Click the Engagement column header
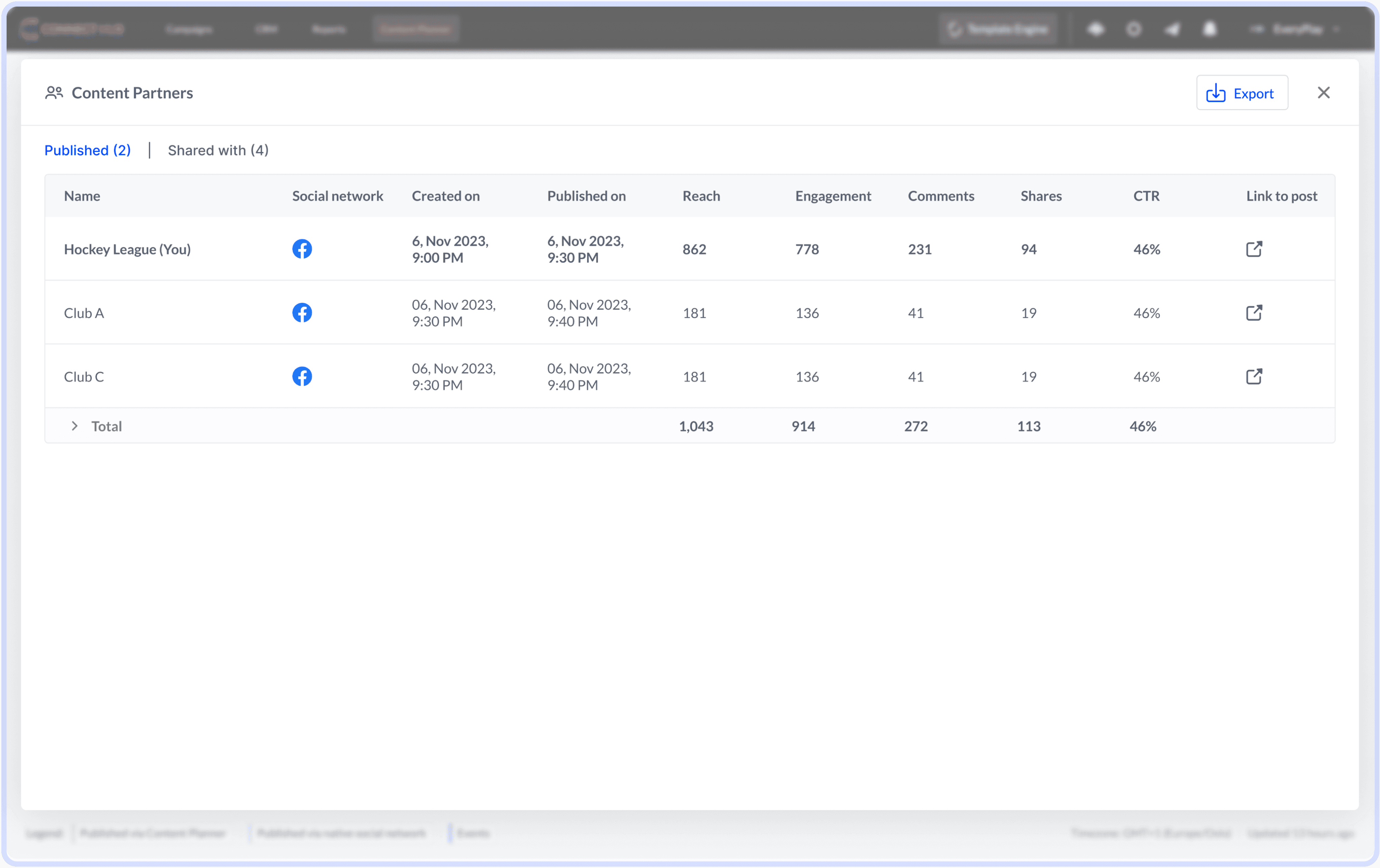1380x868 pixels. 833,196
